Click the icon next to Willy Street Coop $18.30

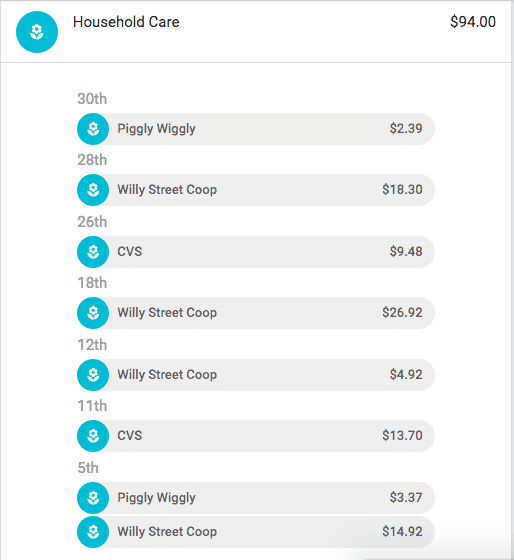[x=93, y=190]
